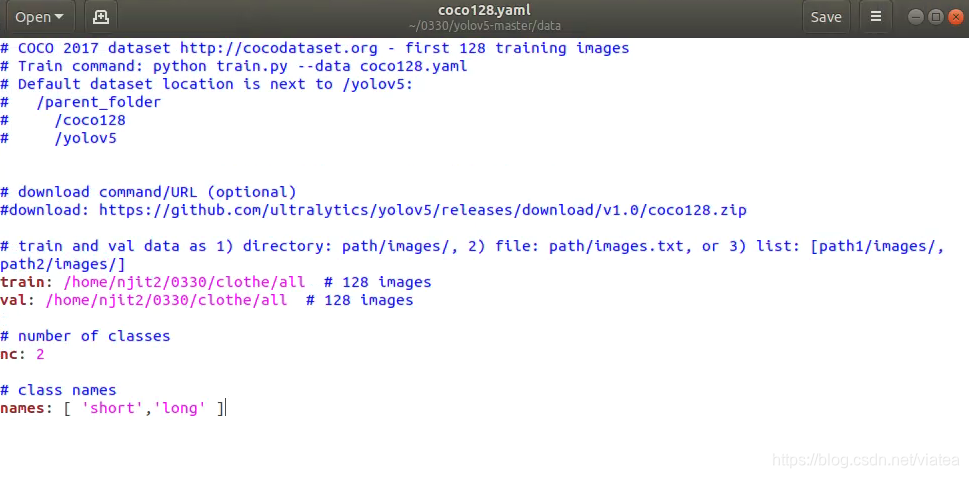This screenshot has width=969, height=478.
Task: Click the '/yolov5' comment line
Action: (58, 138)
